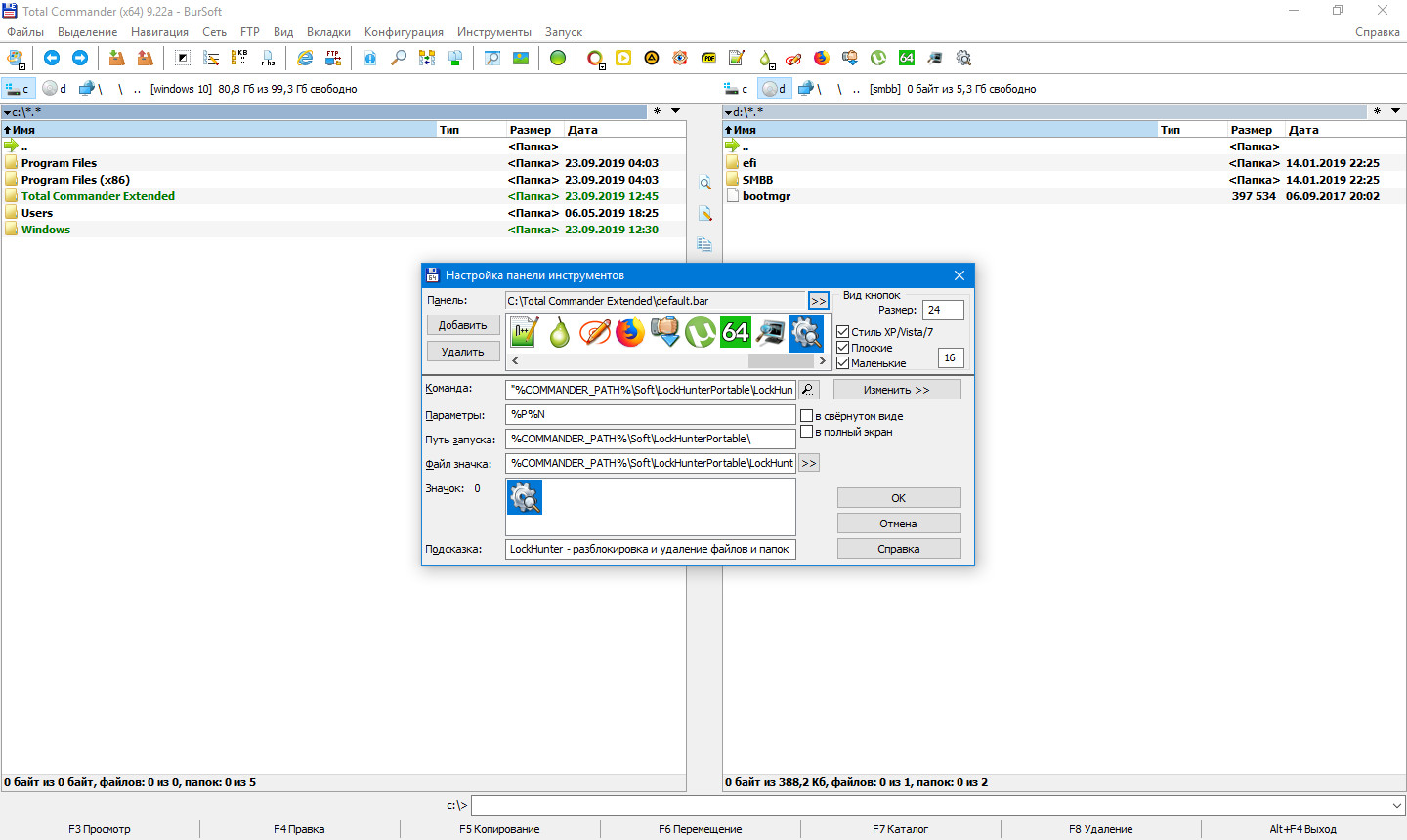
Task: Click the icon strip horizontal scrollbar thumb
Action: tap(781, 361)
